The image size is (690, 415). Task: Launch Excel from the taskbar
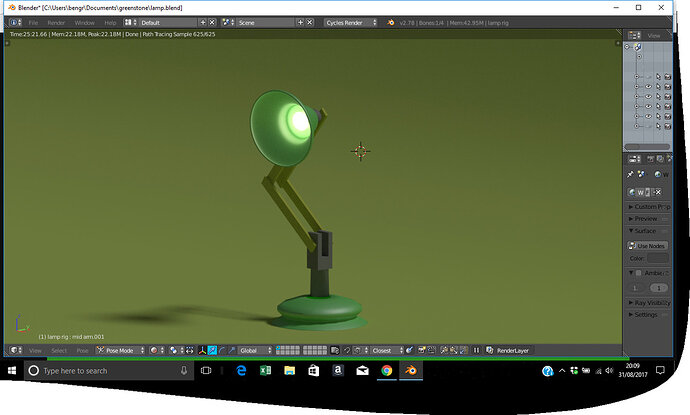point(265,371)
